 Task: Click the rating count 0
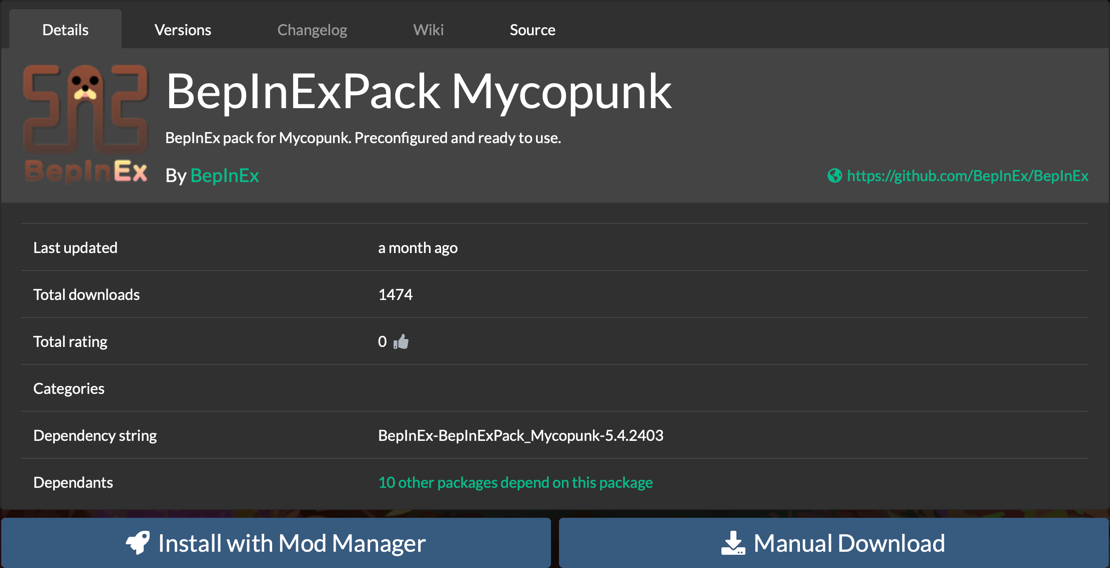pos(382,342)
